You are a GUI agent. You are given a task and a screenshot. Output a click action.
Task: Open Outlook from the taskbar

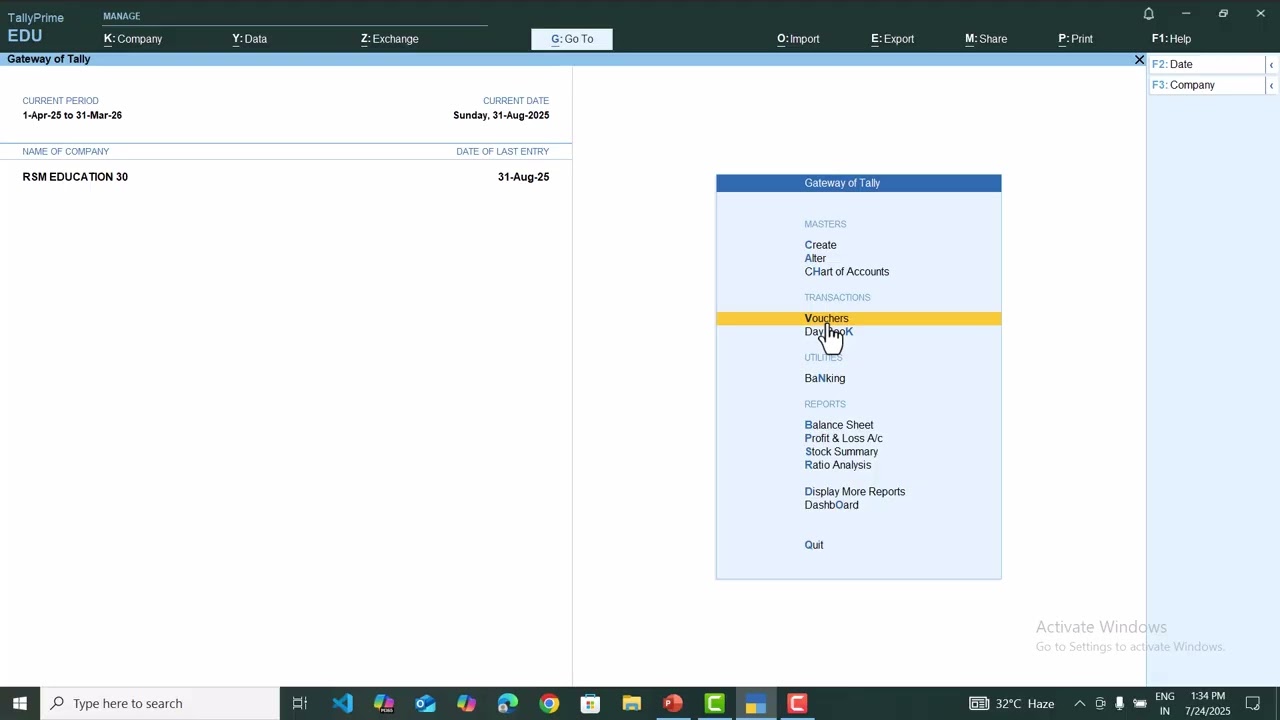[x=425, y=704]
